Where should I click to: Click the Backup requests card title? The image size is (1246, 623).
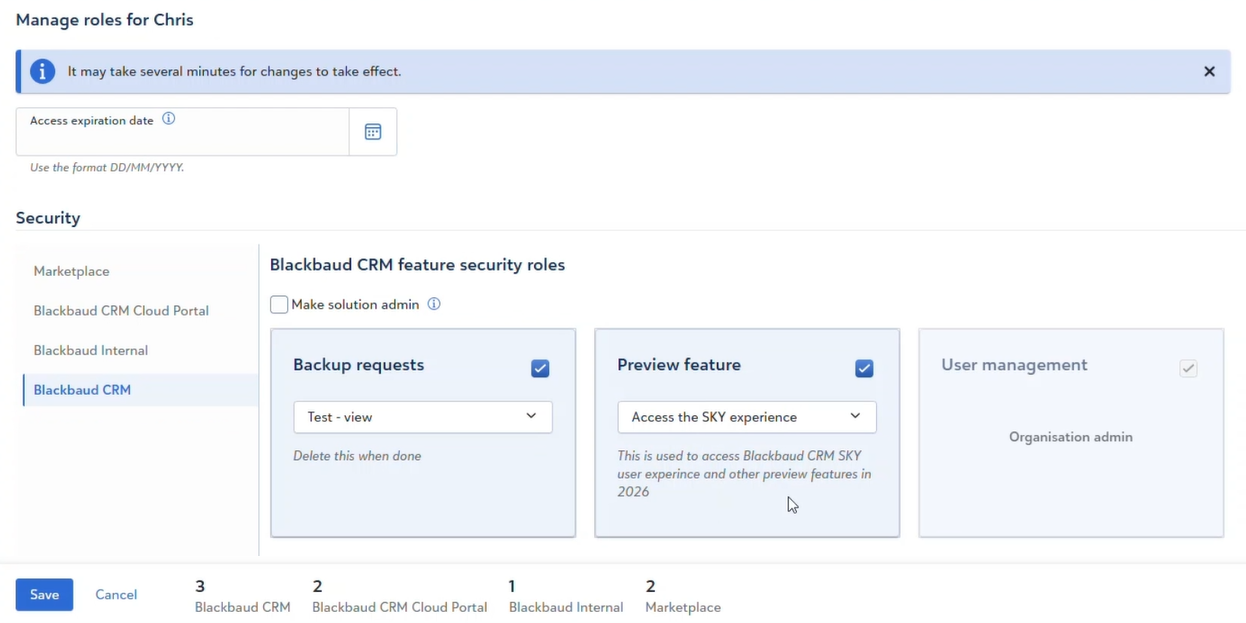pyautogui.click(x=359, y=365)
